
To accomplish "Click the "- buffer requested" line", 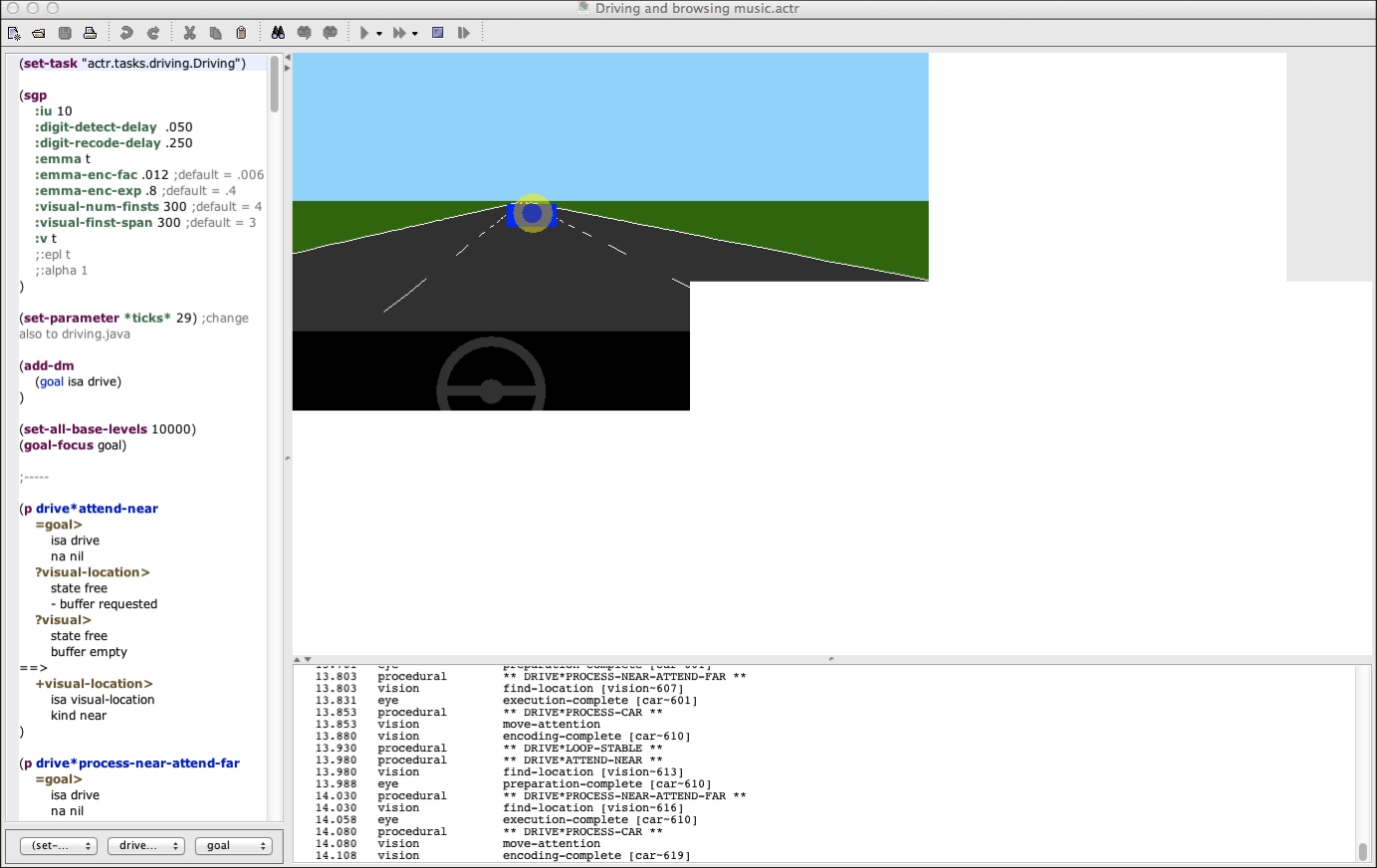I will pyautogui.click(x=105, y=603).
